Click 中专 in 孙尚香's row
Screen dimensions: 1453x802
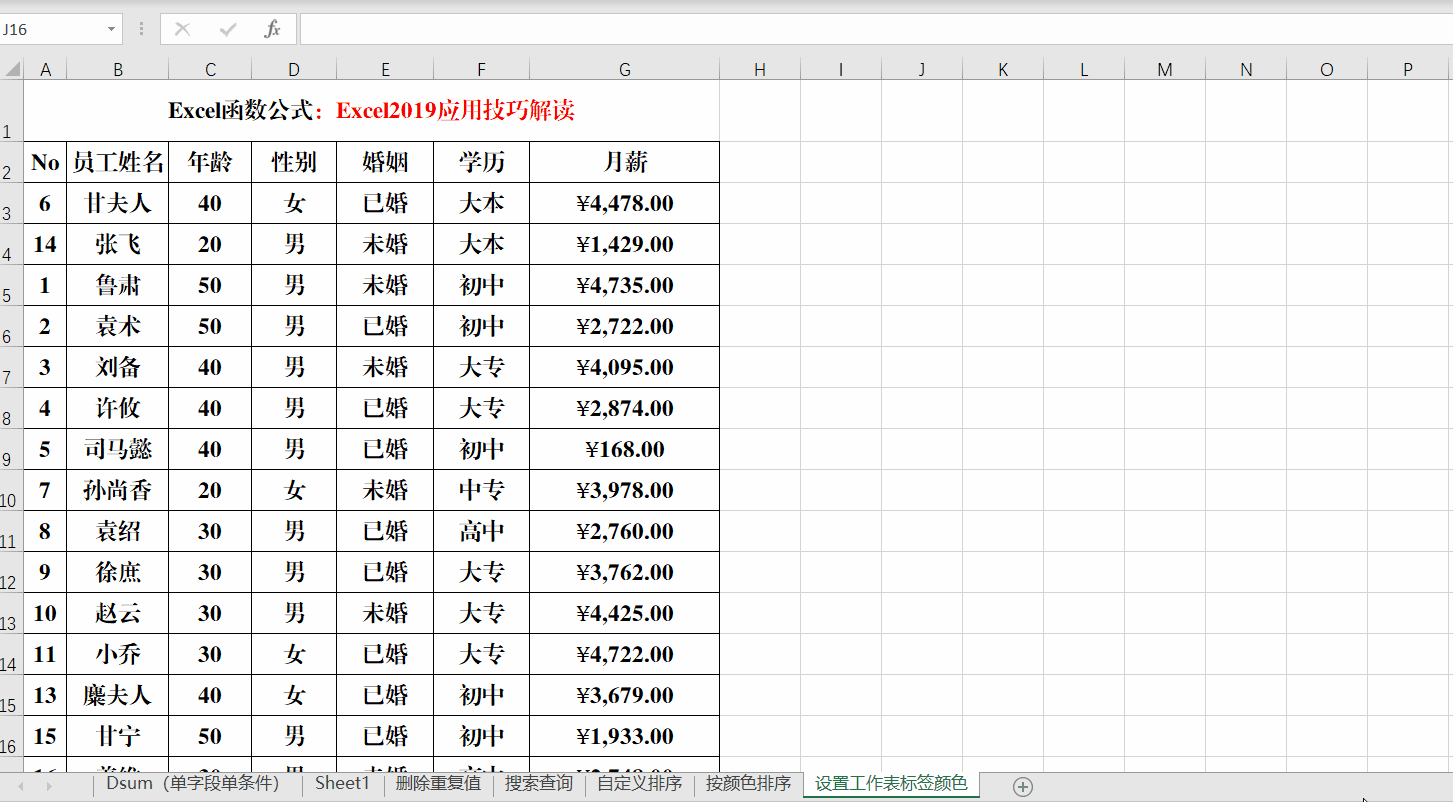coord(481,490)
